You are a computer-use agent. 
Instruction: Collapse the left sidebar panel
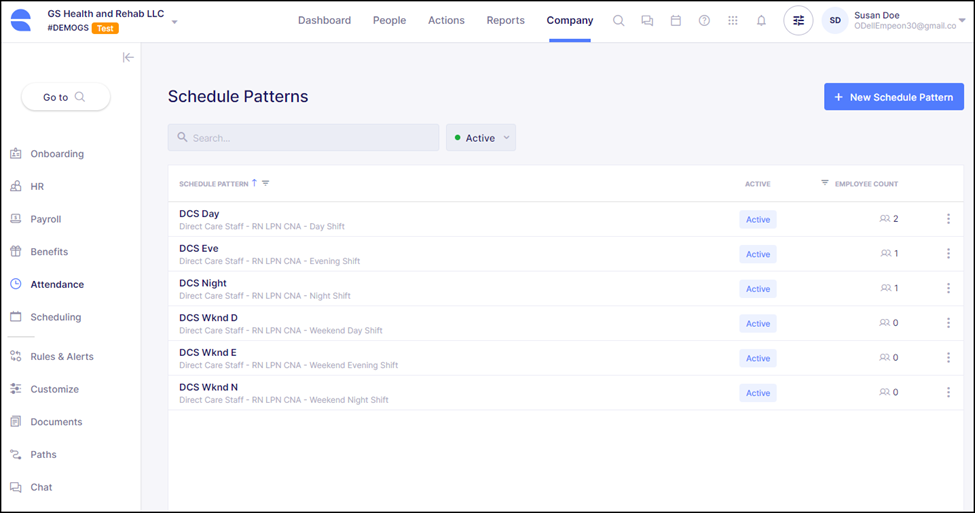[x=128, y=58]
